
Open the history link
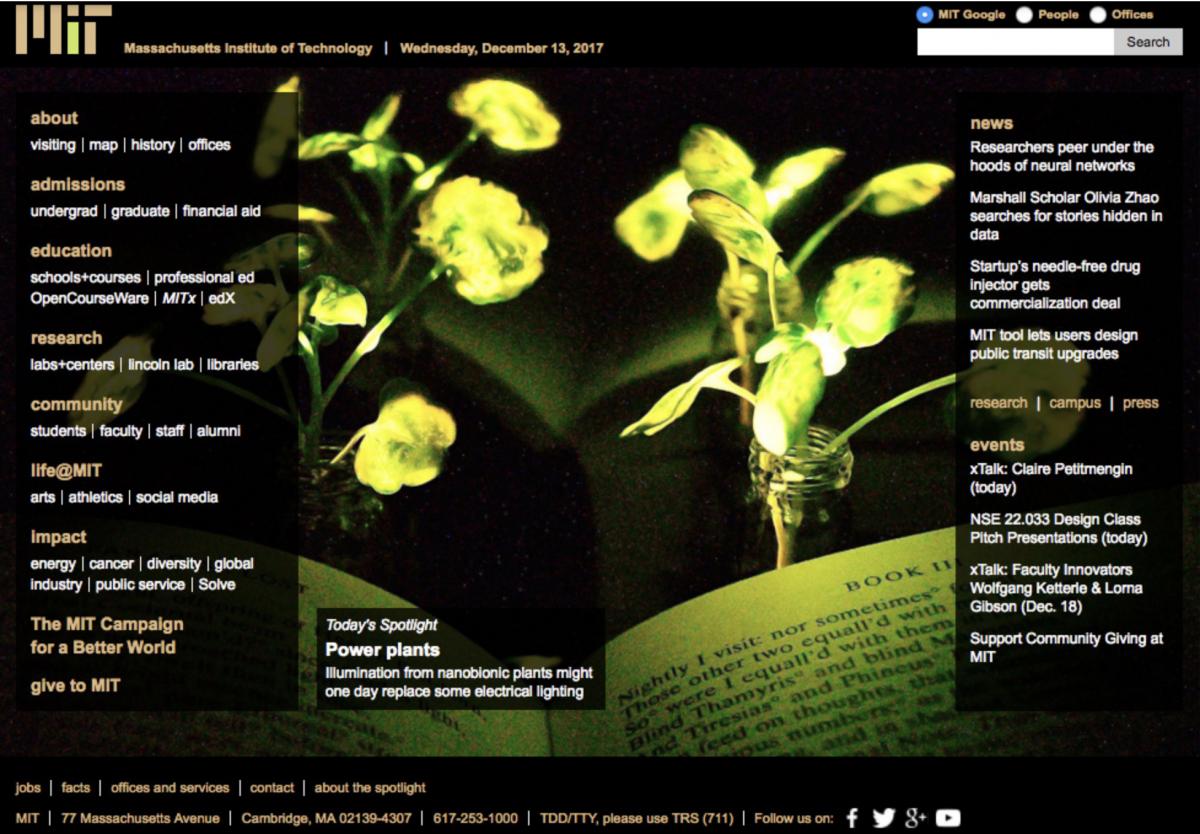(153, 145)
